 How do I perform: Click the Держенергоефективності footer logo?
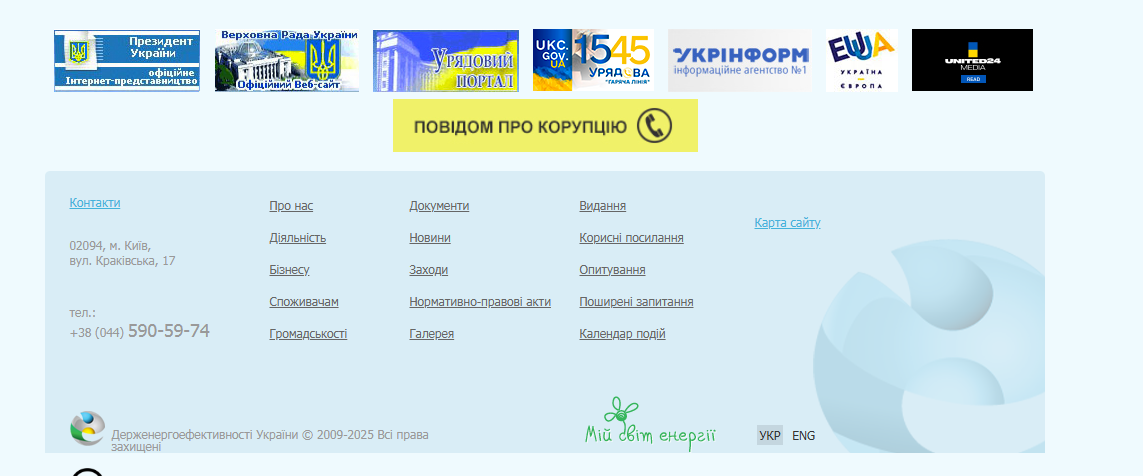point(87,428)
